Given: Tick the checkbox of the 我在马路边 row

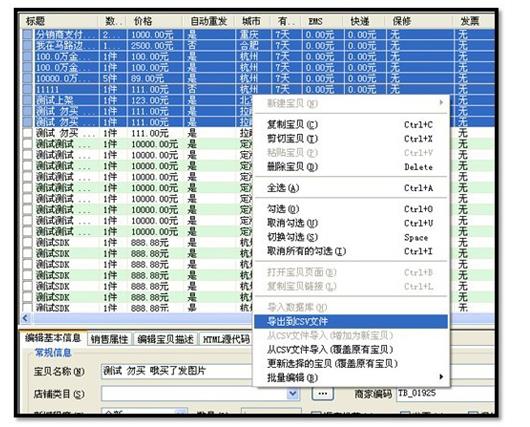Looking at the screenshot, I should (27, 45).
